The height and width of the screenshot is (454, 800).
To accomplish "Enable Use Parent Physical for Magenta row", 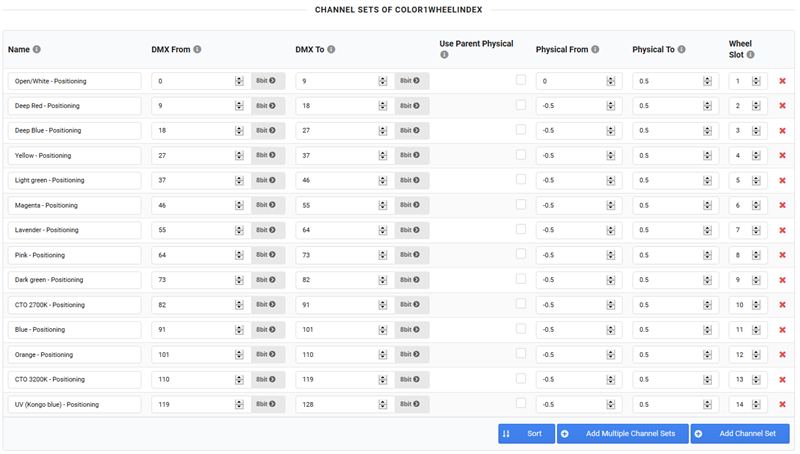I will click(520, 204).
